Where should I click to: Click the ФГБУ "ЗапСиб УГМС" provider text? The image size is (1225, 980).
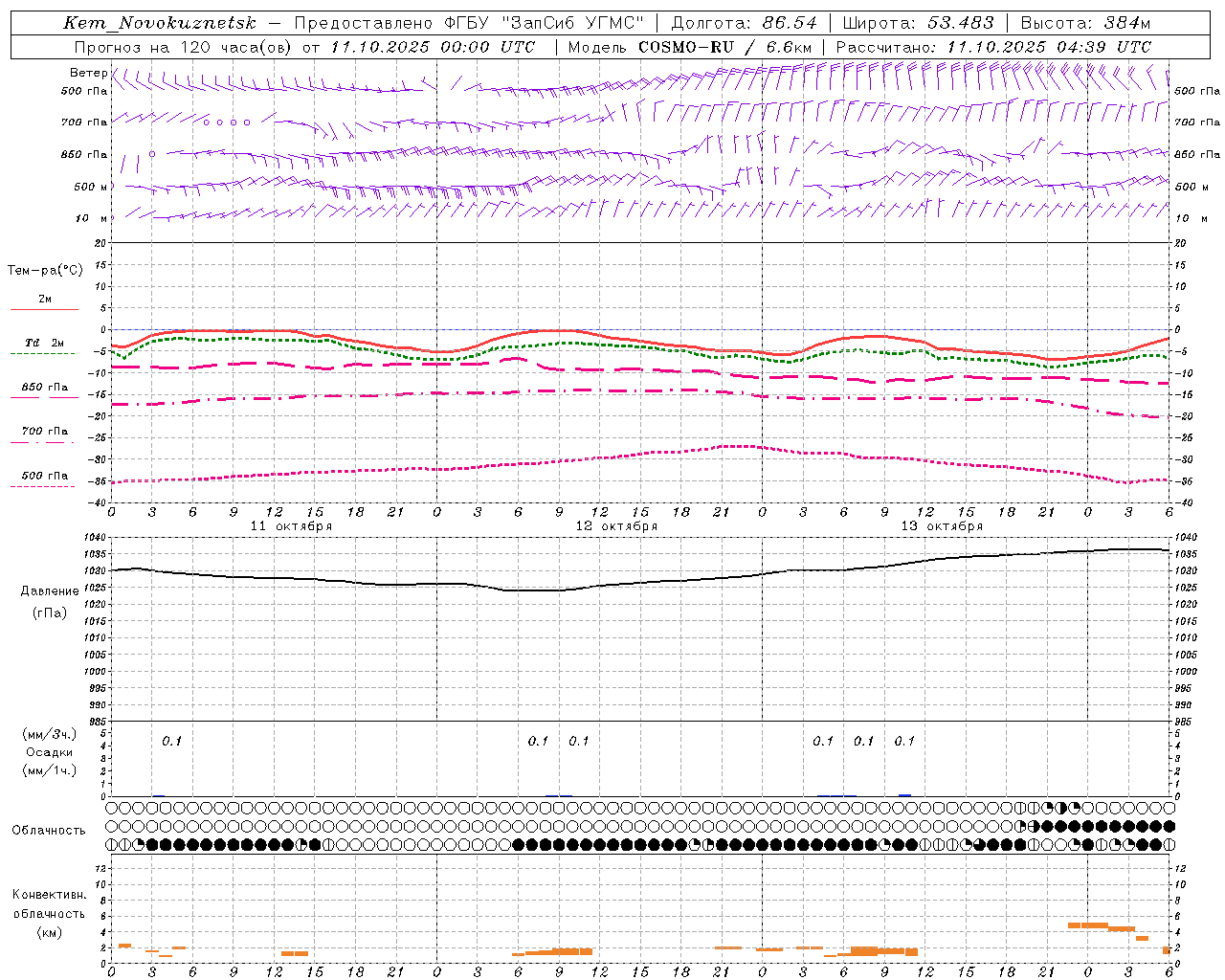coord(545,23)
